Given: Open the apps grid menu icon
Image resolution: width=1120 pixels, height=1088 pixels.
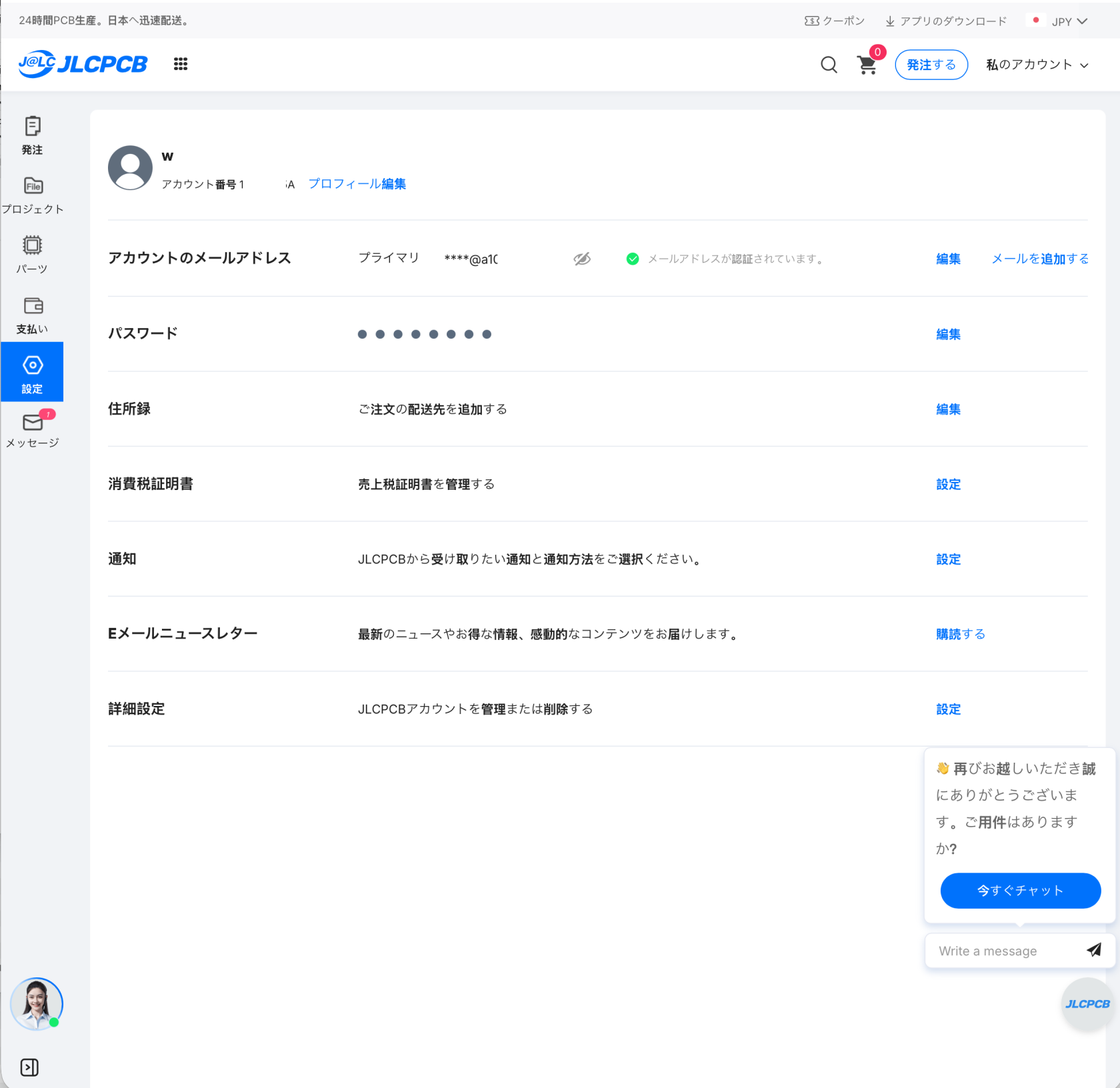Looking at the screenshot, I should 181,64.
